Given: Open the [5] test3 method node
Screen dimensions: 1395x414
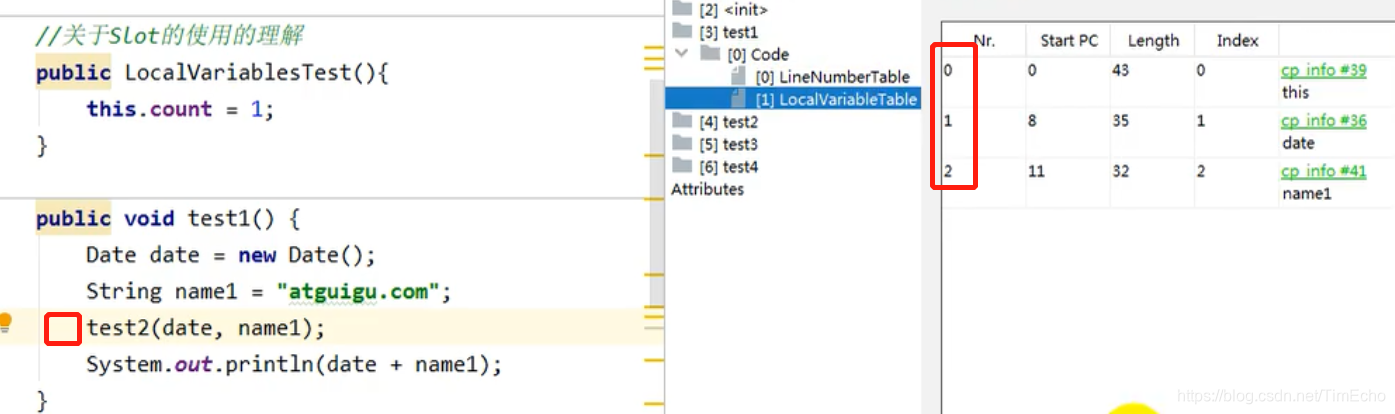Looking at the screenshot, I should click(x=728, y=144).
